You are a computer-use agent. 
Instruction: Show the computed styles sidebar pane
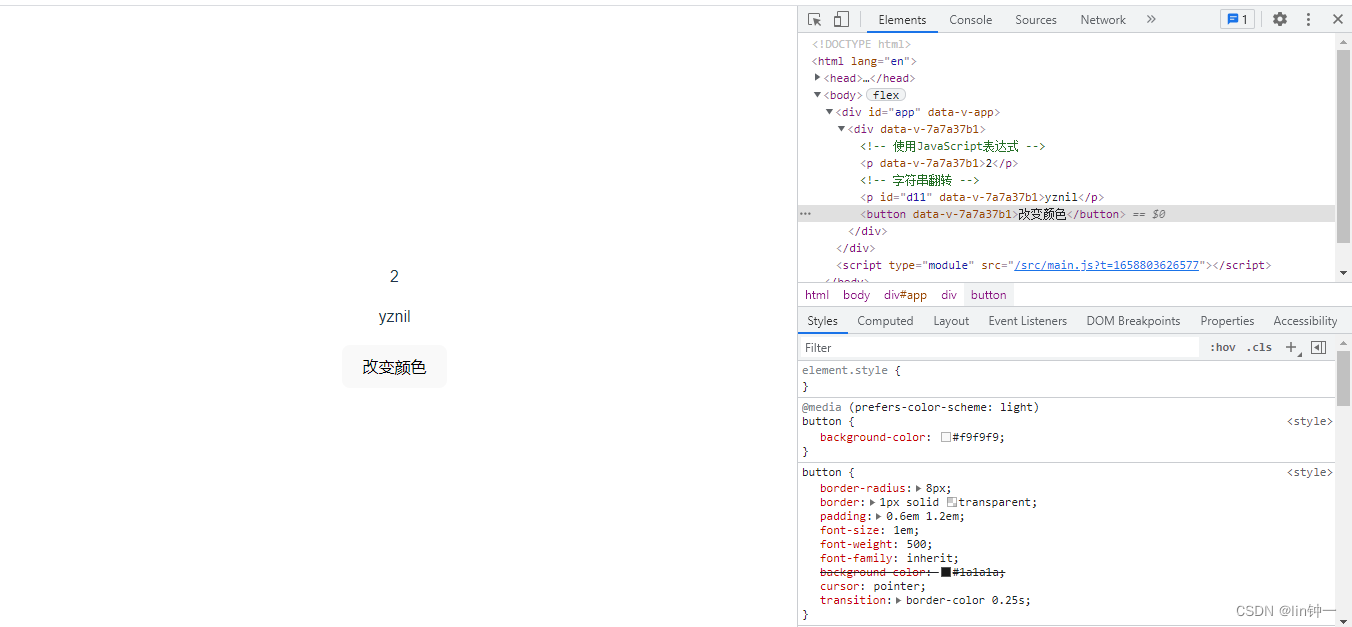pyautogui.click(x=1318, y=347)
